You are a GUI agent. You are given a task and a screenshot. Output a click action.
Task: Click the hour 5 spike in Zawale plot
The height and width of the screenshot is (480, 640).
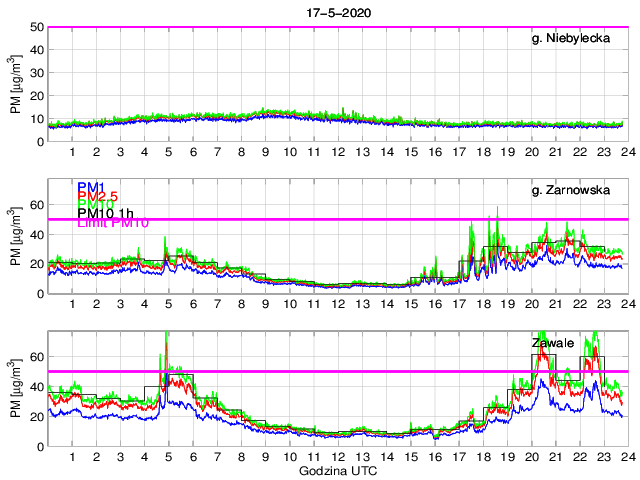[166, 345]
